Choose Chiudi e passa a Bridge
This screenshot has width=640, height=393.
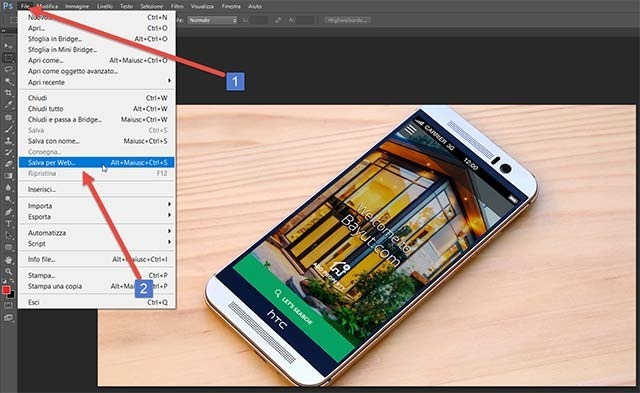pyautogui.click(x=96, y=120)
